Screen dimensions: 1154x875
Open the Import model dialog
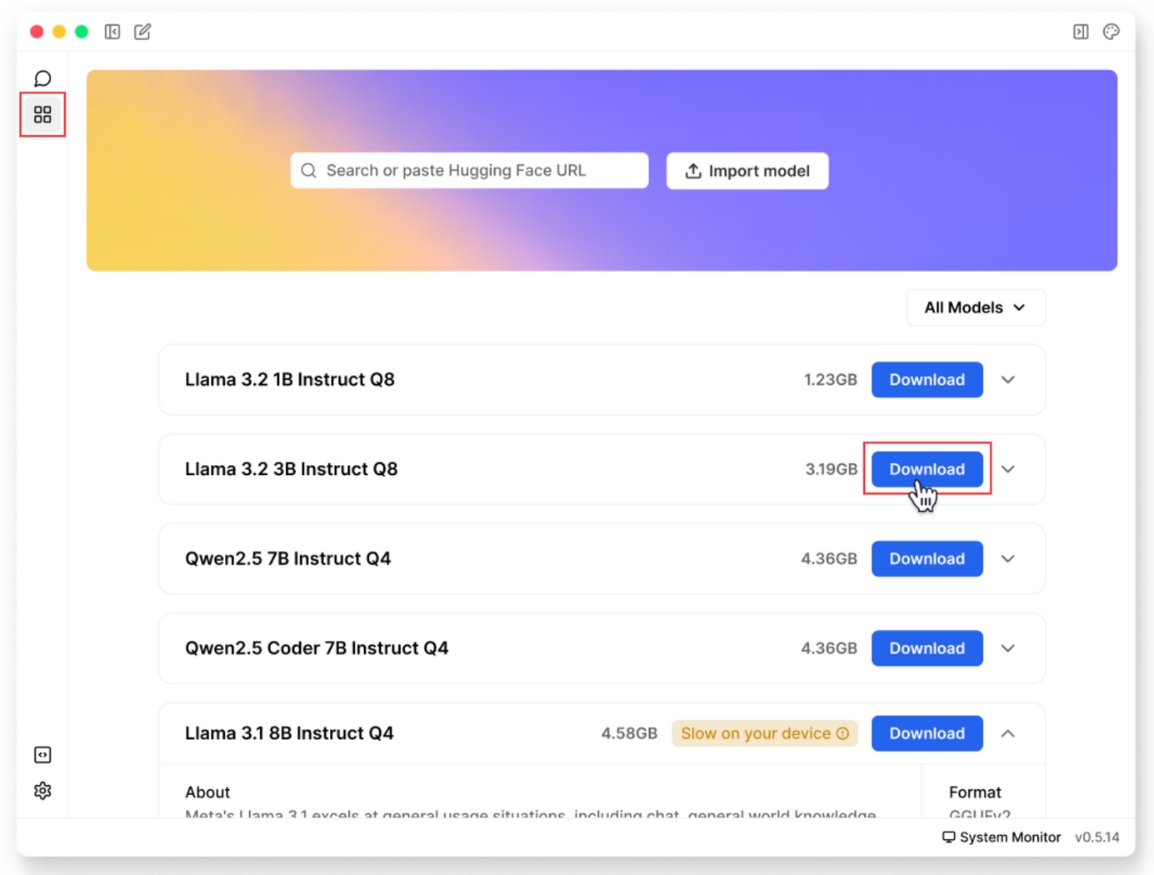[747, 170]
